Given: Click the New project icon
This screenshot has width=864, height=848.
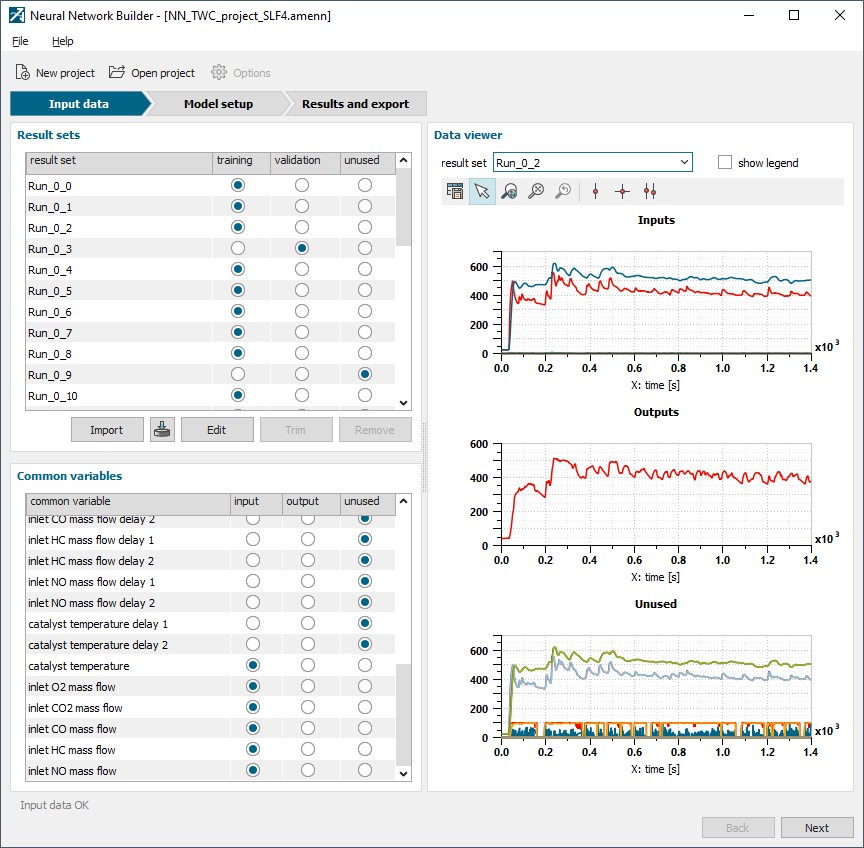Looking at the screenshot, I should (23, 72).
